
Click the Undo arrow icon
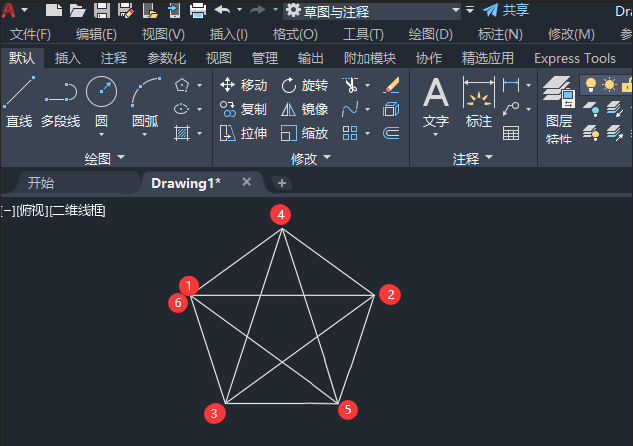point(222,9)
